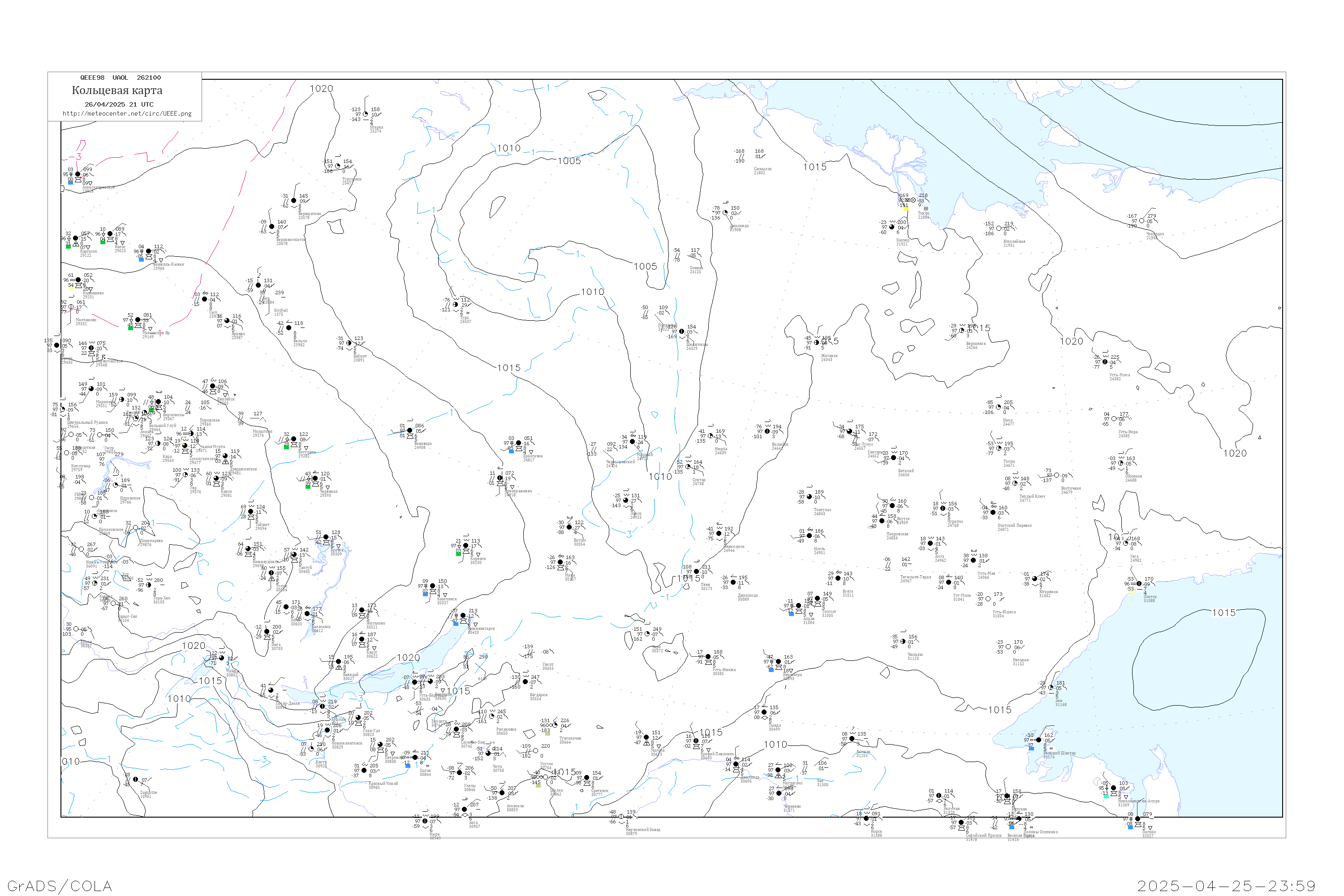Click the yellow square at Тикси station
This screenshot has width=1344, height=896.
coord(906,209)
